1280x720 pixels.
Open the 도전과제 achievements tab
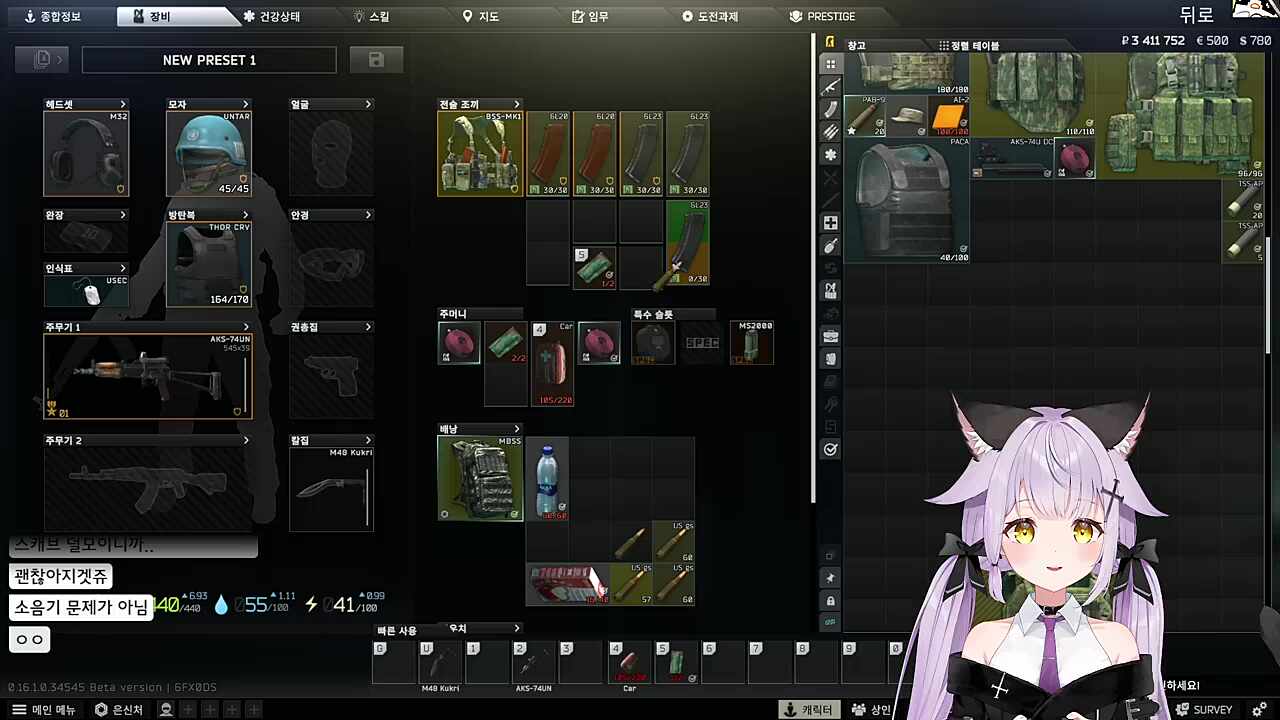(710, 16)
